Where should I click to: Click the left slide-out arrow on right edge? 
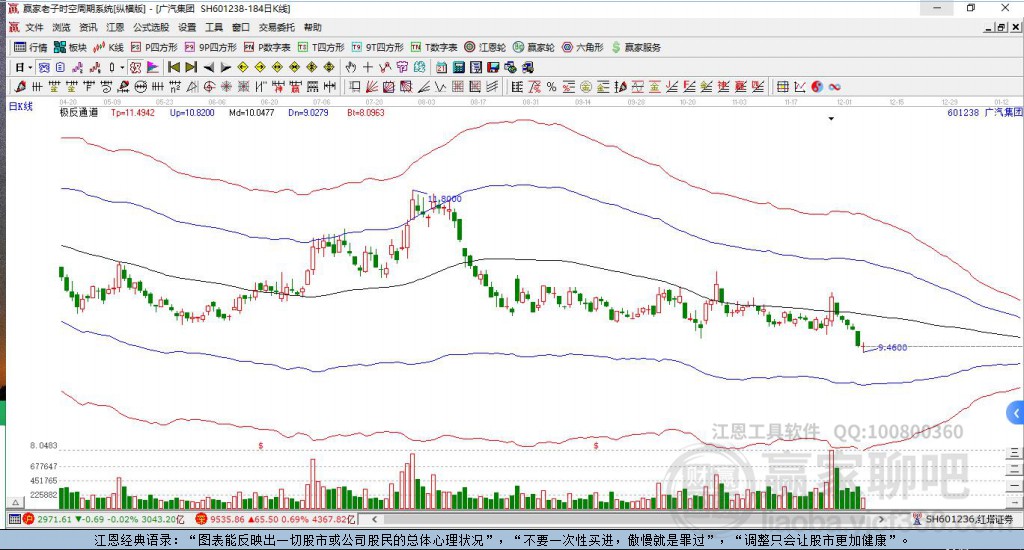pos(1015,413)
